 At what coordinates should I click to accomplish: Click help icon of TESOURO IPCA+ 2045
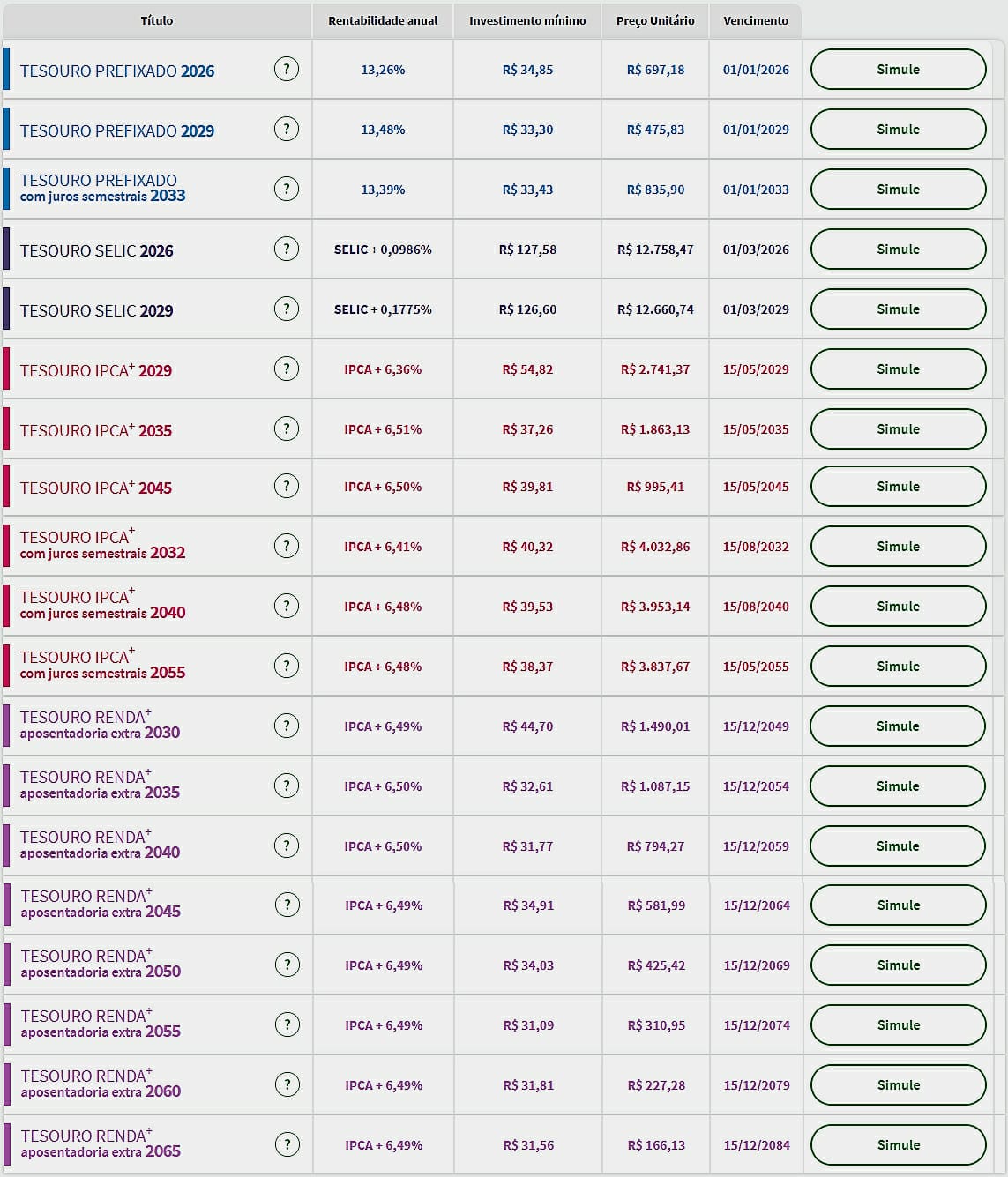pyautogui.click(x=287, y=486)
